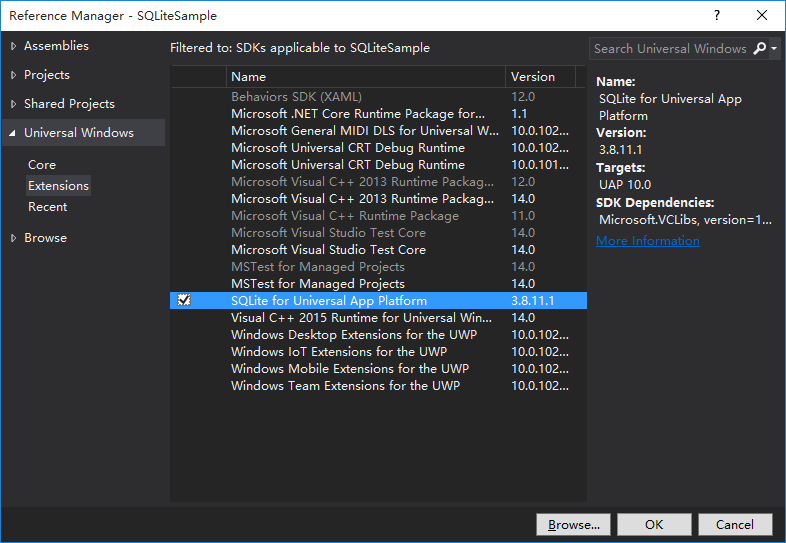
Task: Uncheck the SQLite for Universal App Platform checkbox
Action: (x=184, y=300)
